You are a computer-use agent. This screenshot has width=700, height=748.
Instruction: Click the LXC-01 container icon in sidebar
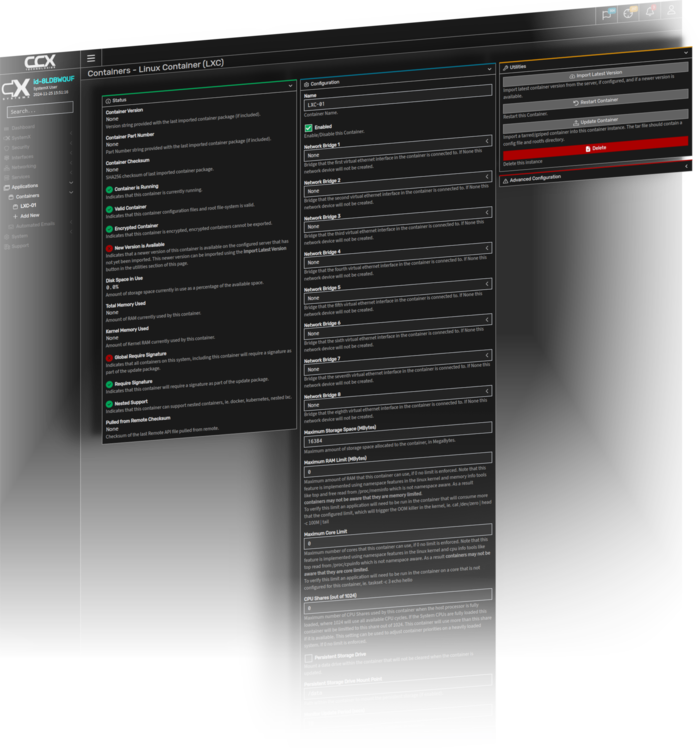[x=15, y=207]
